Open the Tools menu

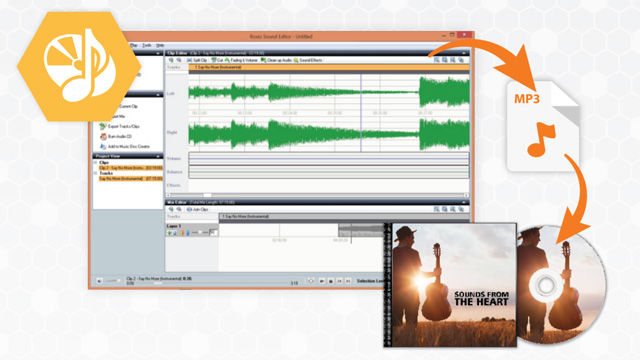[x=147, y=45]
